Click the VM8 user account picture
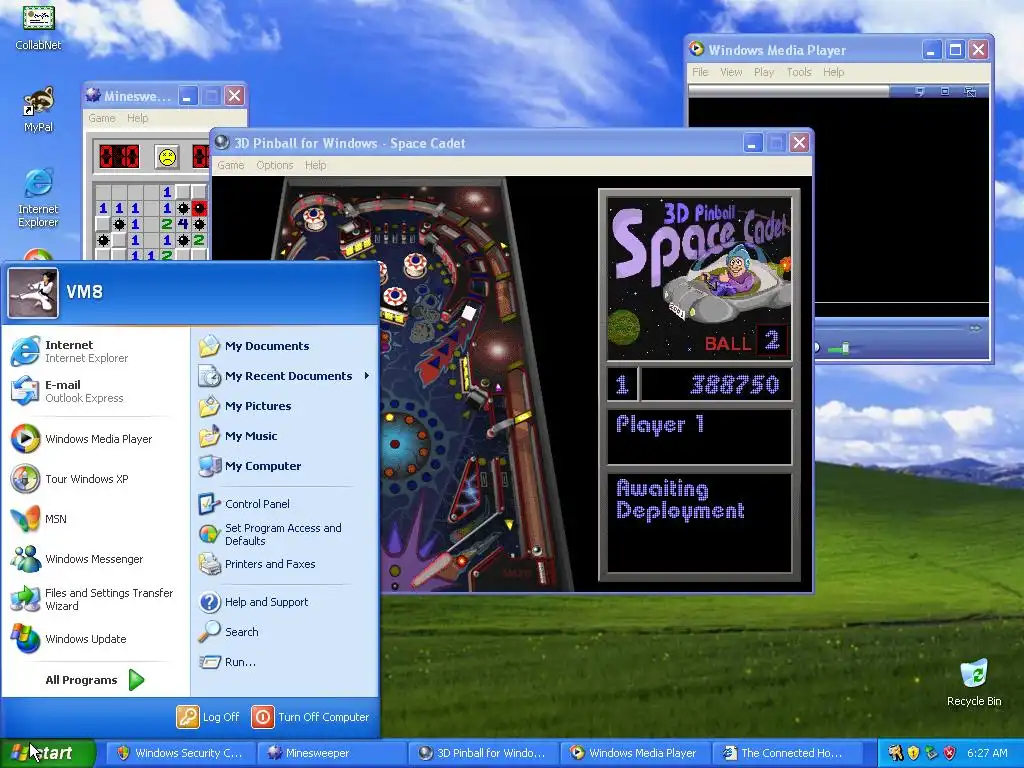 (33, 292)
